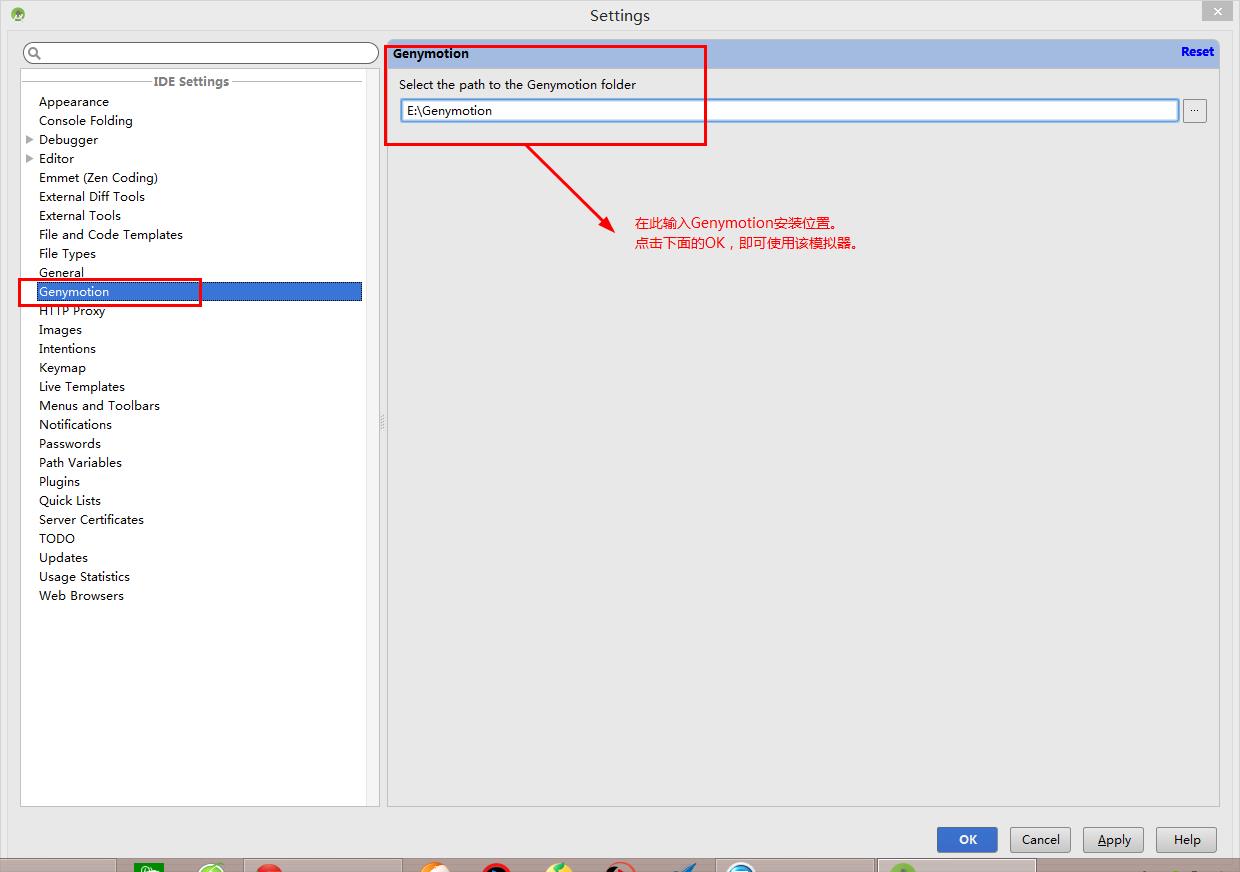1240x872 pixels.
Task: Click the Genymotion panel heading
Action: point(431,54)
